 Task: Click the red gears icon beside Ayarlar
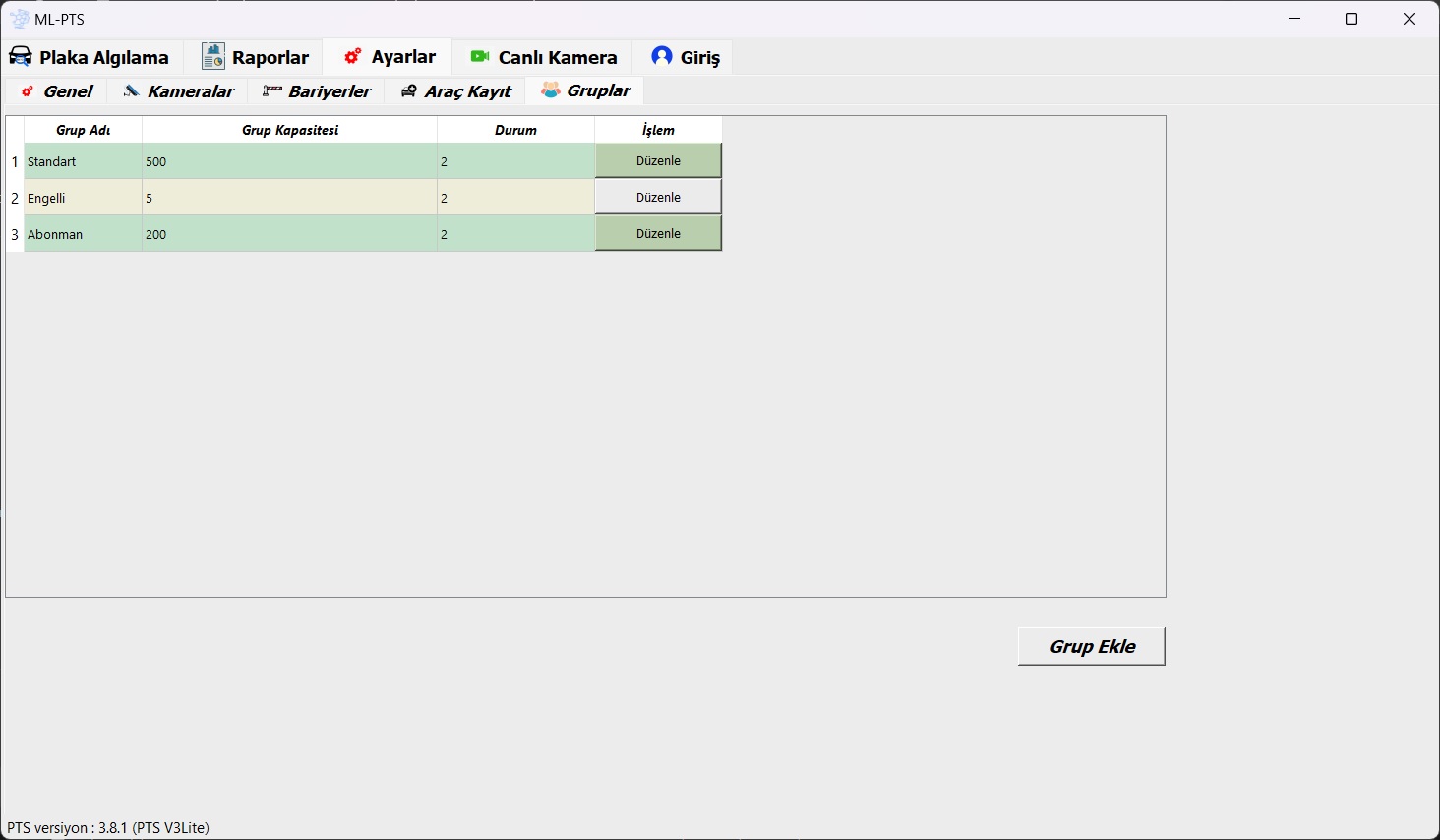[352, 56]
